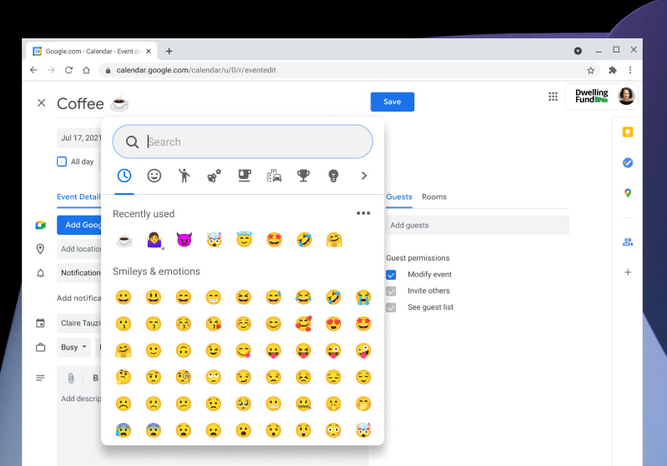Open the Chrome three-dot menu

click(x=630, y=70)
